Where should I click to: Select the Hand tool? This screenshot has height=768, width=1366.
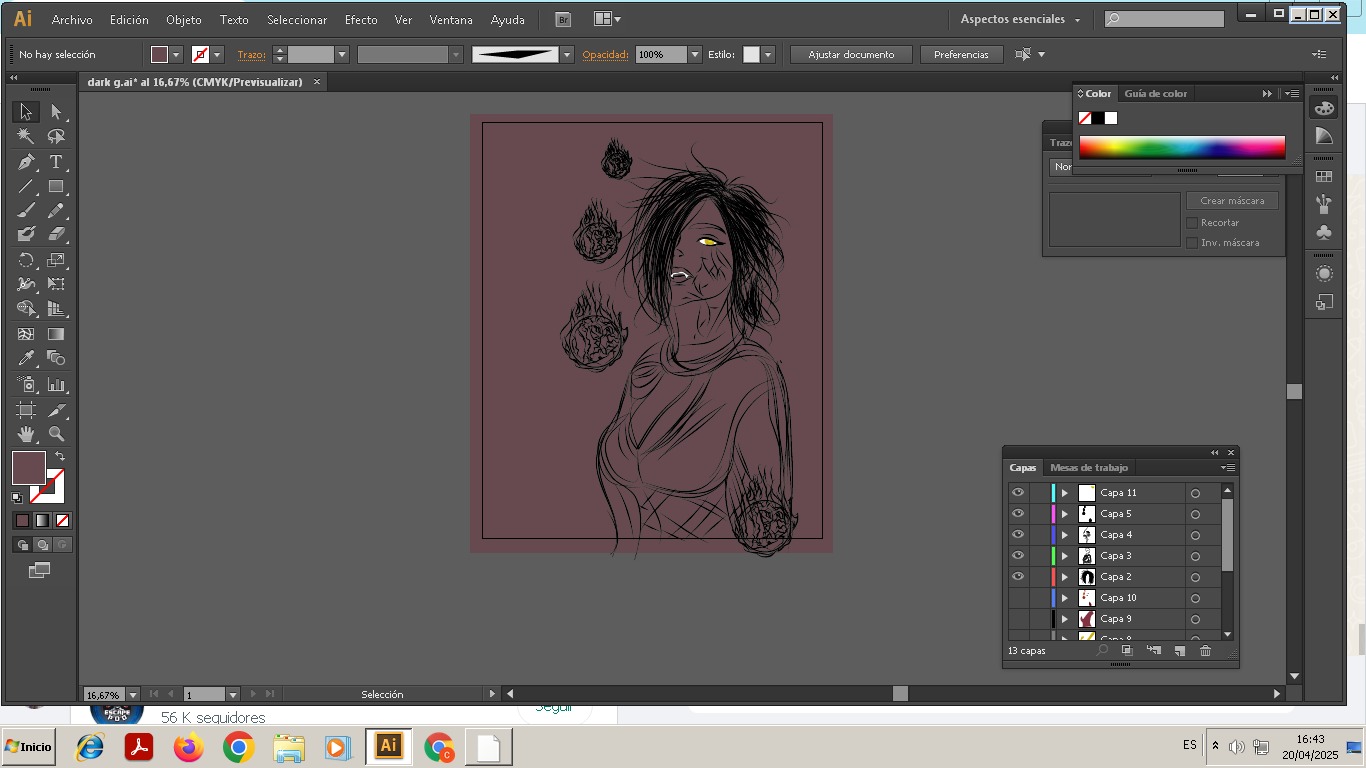coord(26,434)
